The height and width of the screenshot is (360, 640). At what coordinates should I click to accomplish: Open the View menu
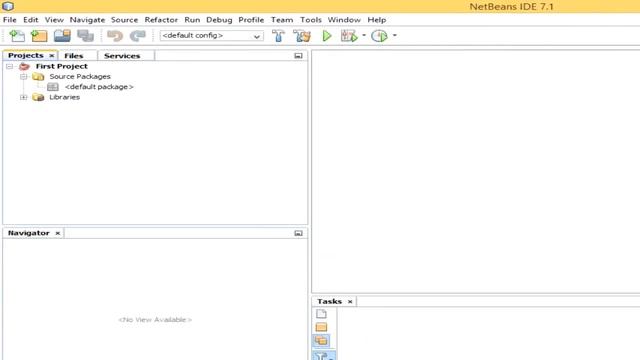(x=54, y=20)
